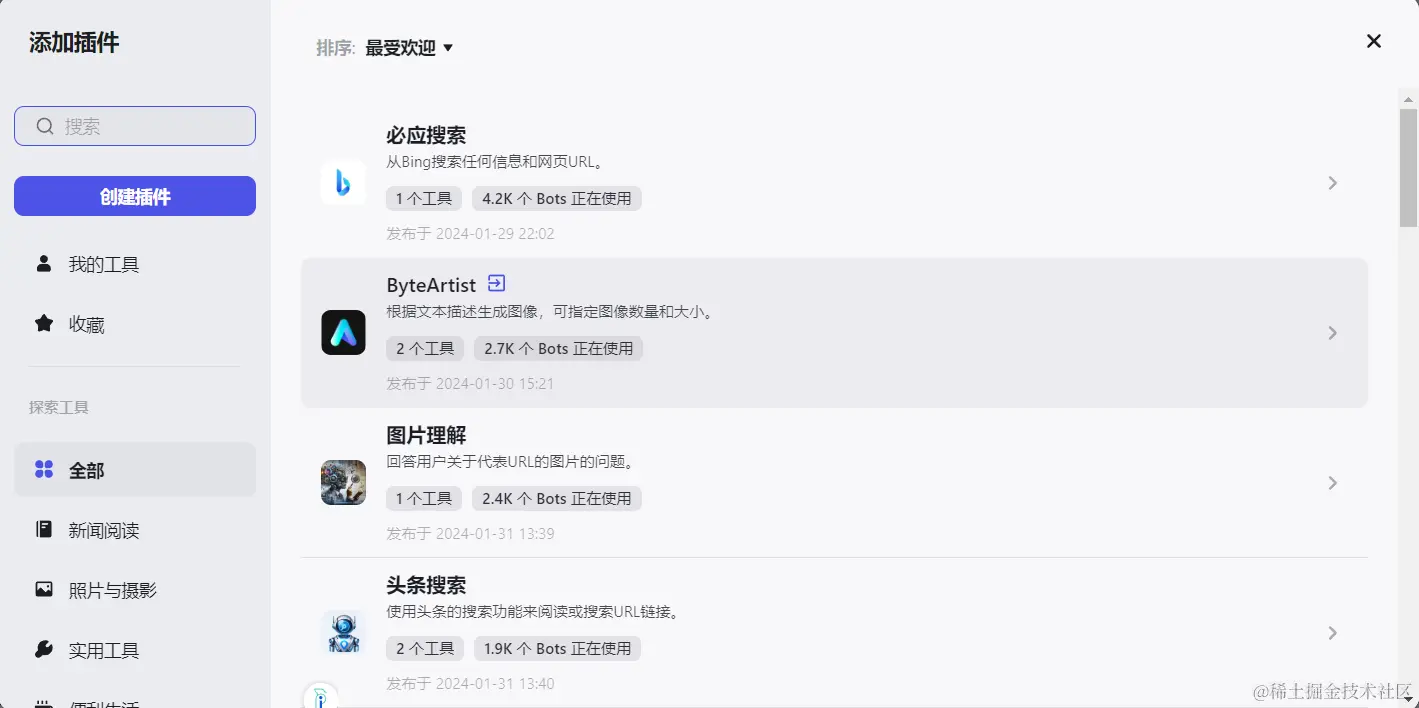Expand the 图片理解 plugin chevron
This screenshot has width=1419, height=708.
[x=1332, y=483]
